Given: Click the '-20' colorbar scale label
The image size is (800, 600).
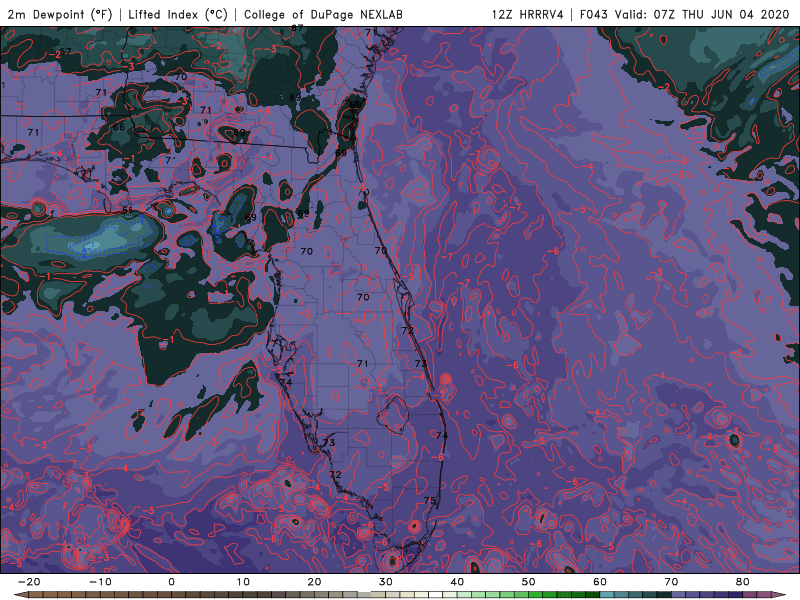Looking at the screenshot, I should click(x=29, y=582).
